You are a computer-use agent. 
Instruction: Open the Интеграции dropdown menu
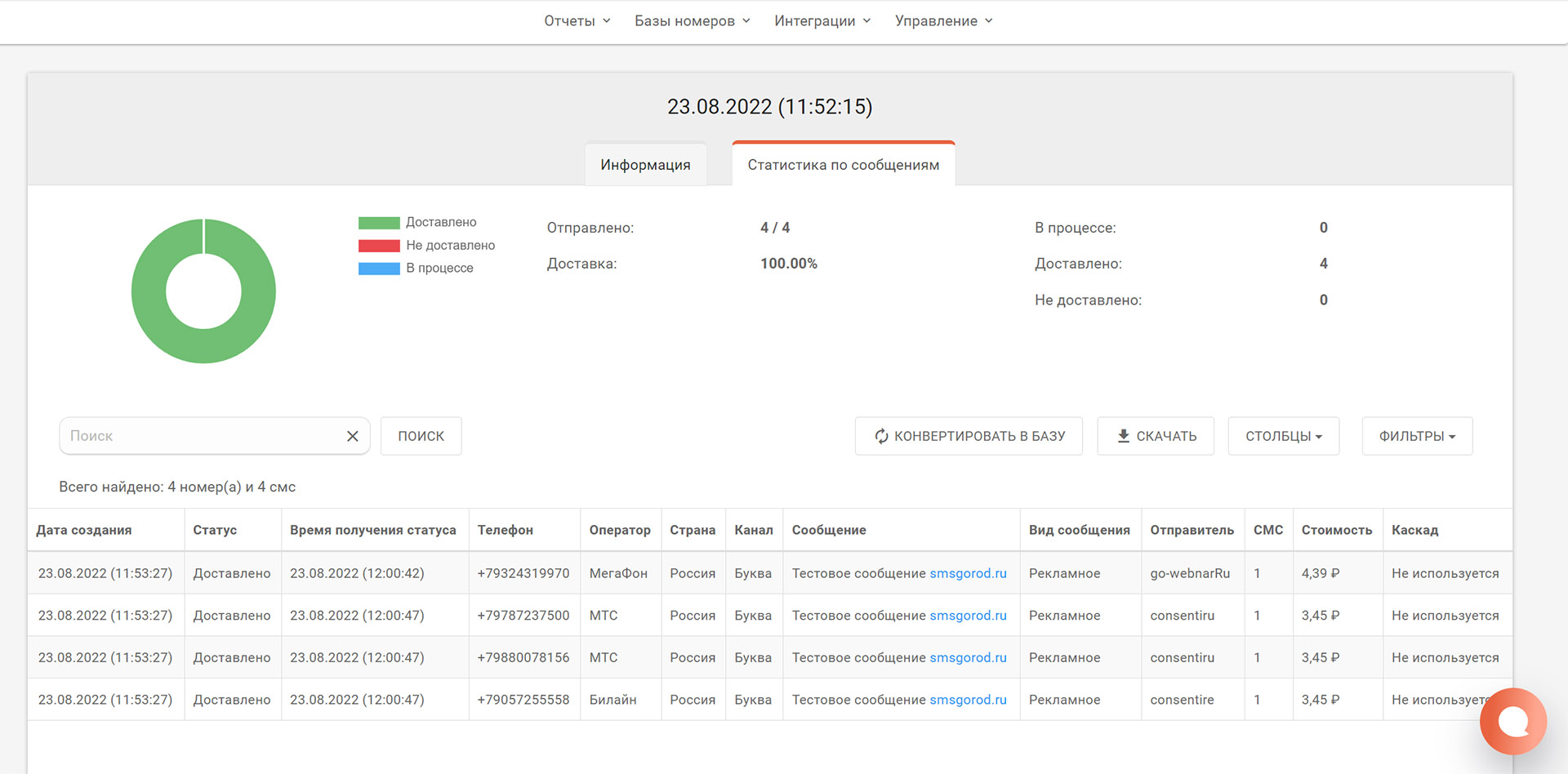click(822, 21)
